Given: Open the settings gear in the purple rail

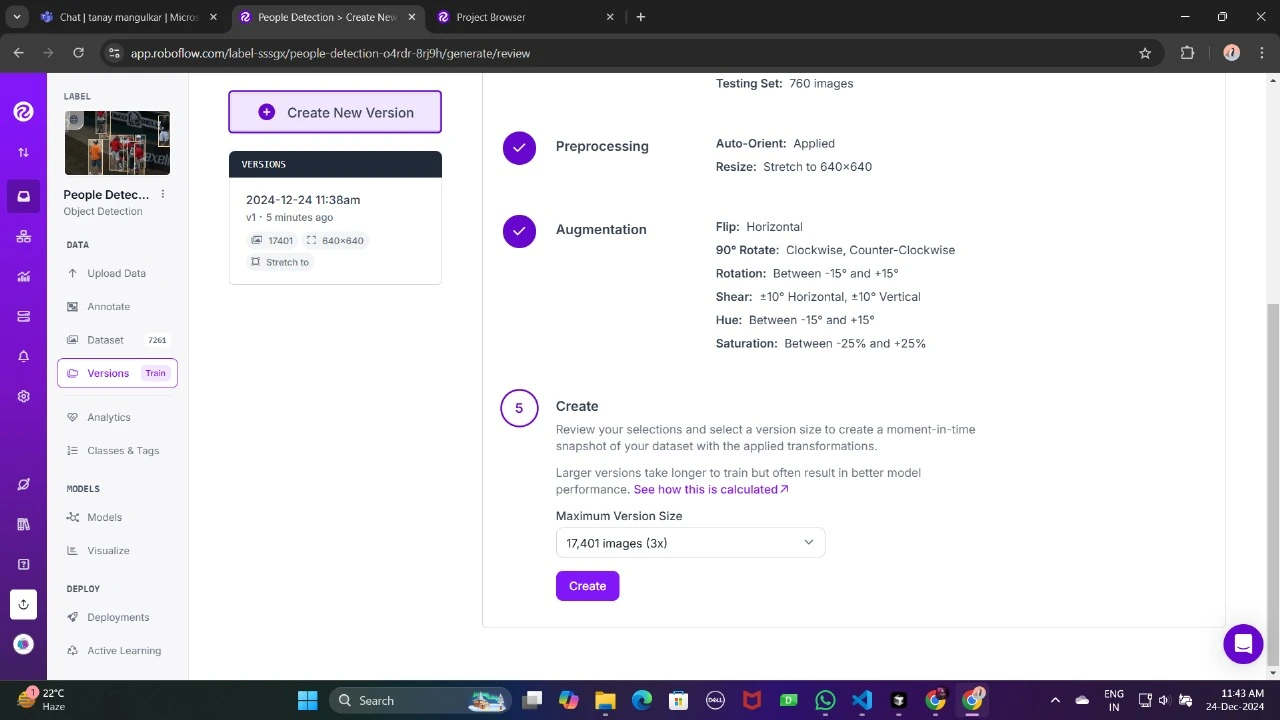Looking at the screenshot, I should (x=23, y=397).
